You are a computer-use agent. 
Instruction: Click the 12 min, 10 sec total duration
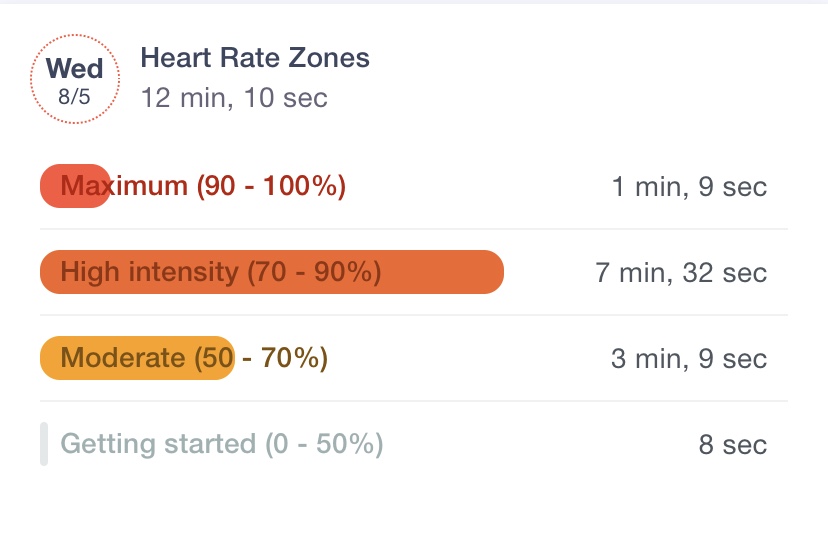(x=234, y=98)
